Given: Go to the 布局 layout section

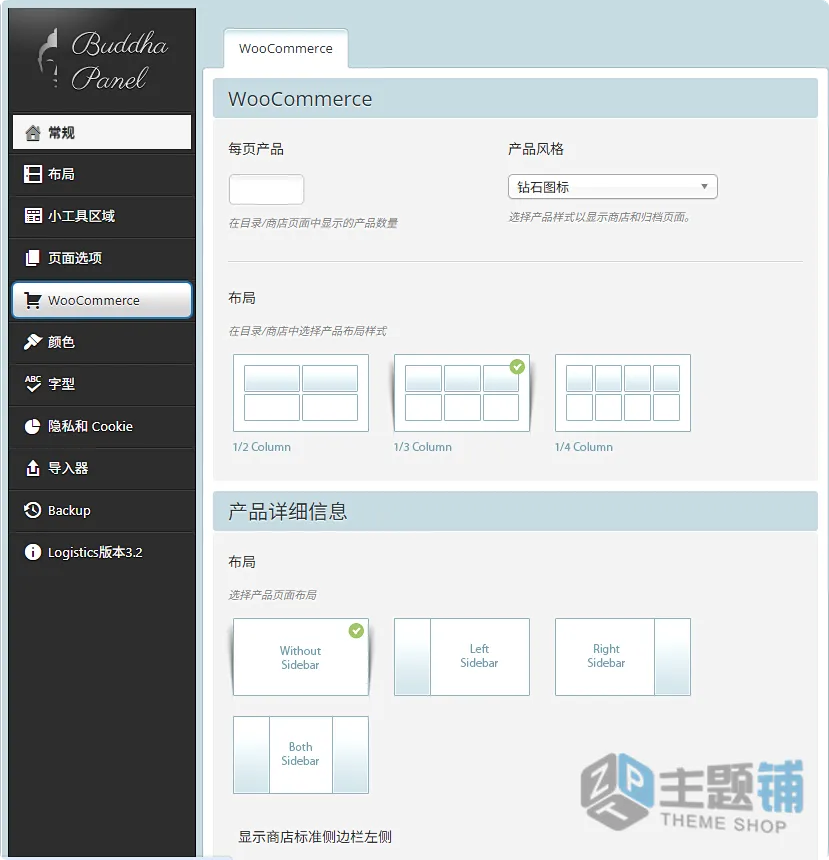Looking at the screenshot, I should coord(102,174).
